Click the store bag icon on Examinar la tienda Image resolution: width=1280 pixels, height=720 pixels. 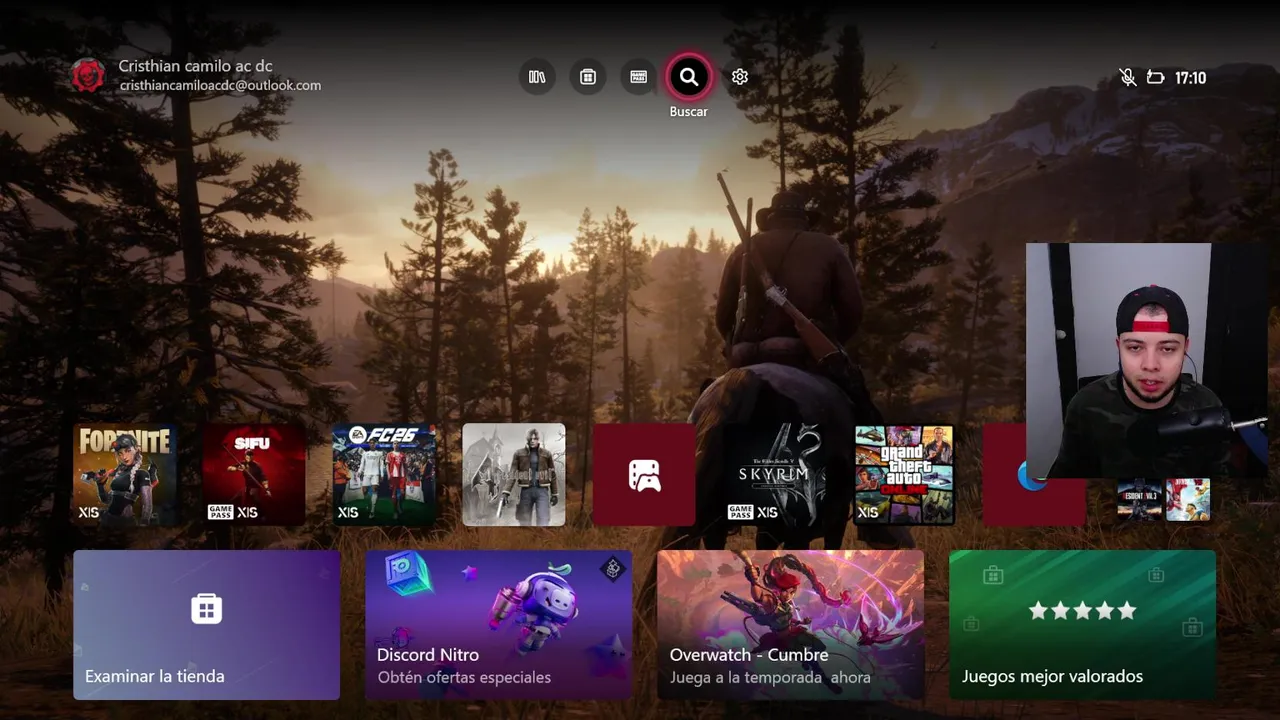click(x=207, y=608)
